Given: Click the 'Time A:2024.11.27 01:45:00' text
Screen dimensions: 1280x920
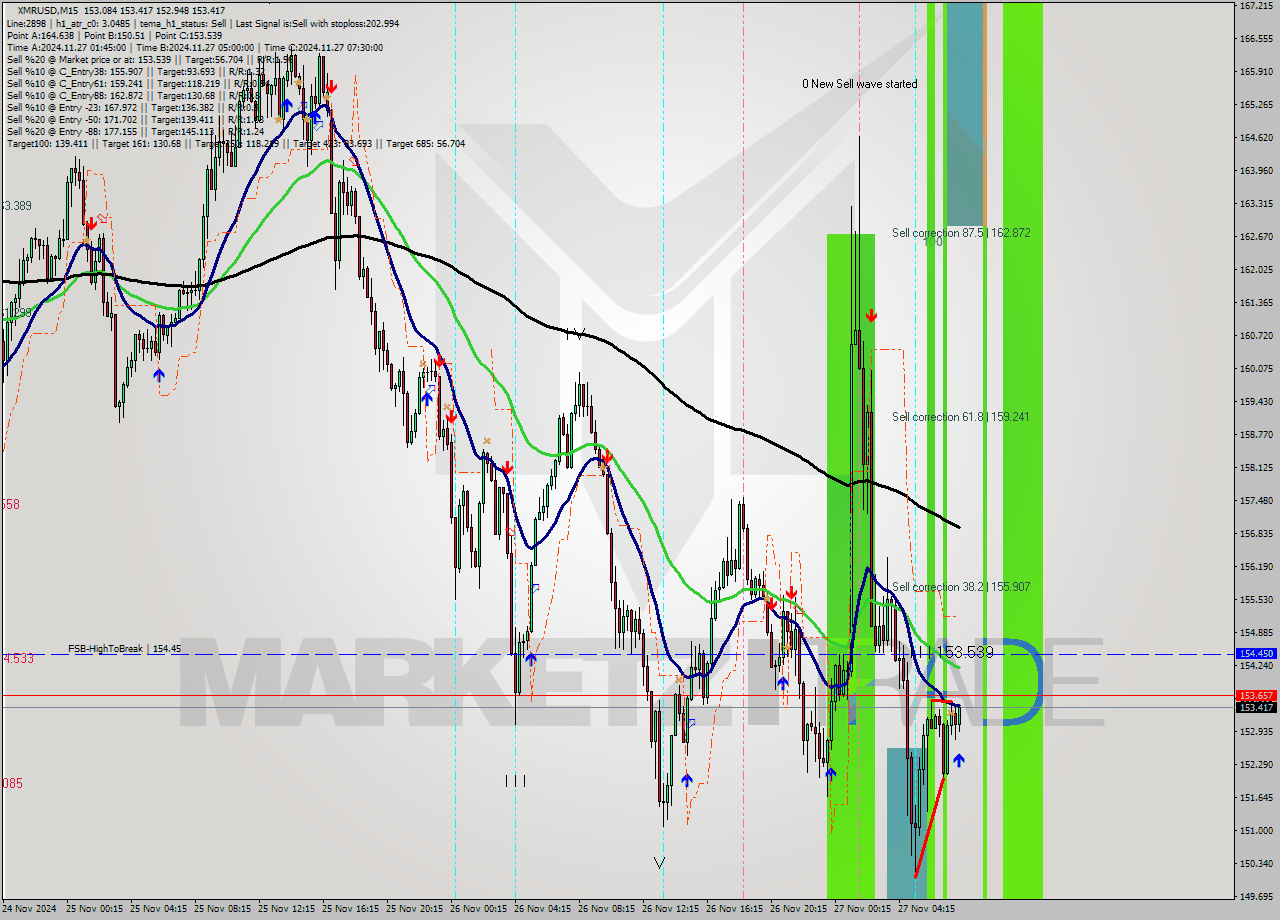Looking at the screenshot, I should [67, 47].
